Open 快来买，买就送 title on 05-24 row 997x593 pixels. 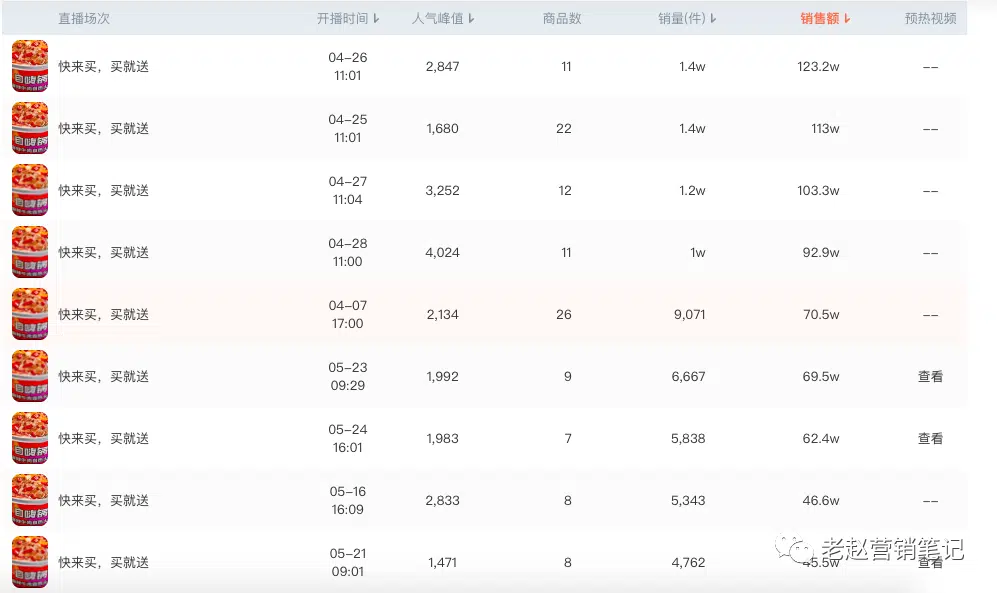click(x=104, y=439)
